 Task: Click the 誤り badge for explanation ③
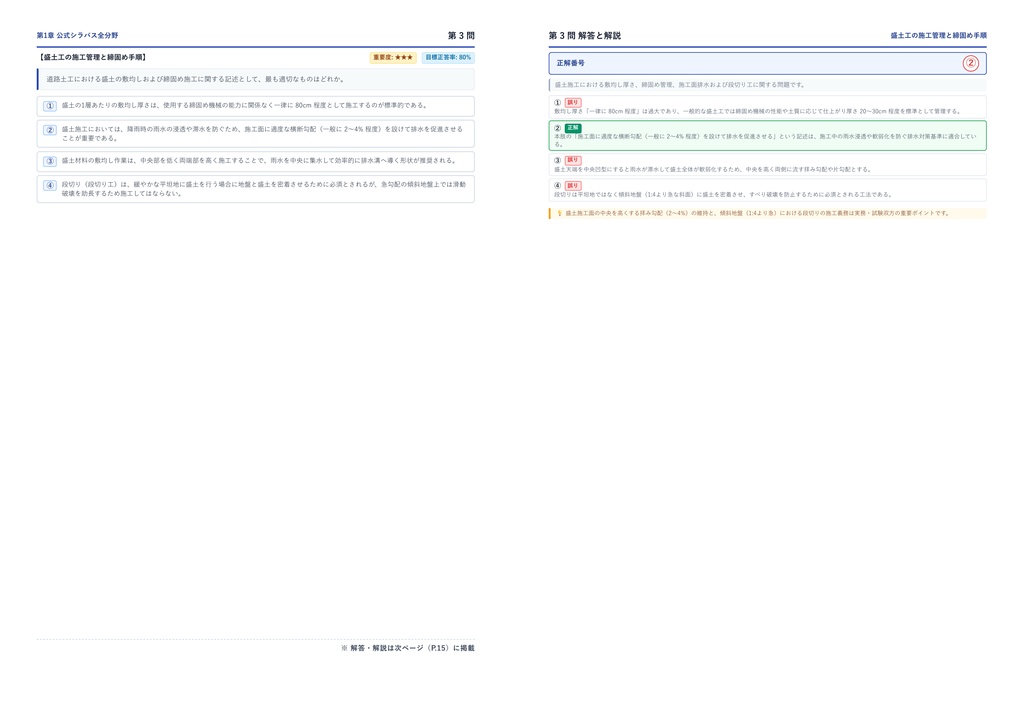click(x=573, y=160)
